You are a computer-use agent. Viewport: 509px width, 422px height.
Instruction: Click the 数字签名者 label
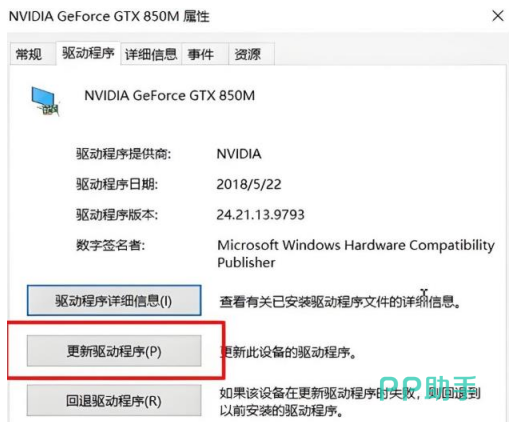(111, 246)
